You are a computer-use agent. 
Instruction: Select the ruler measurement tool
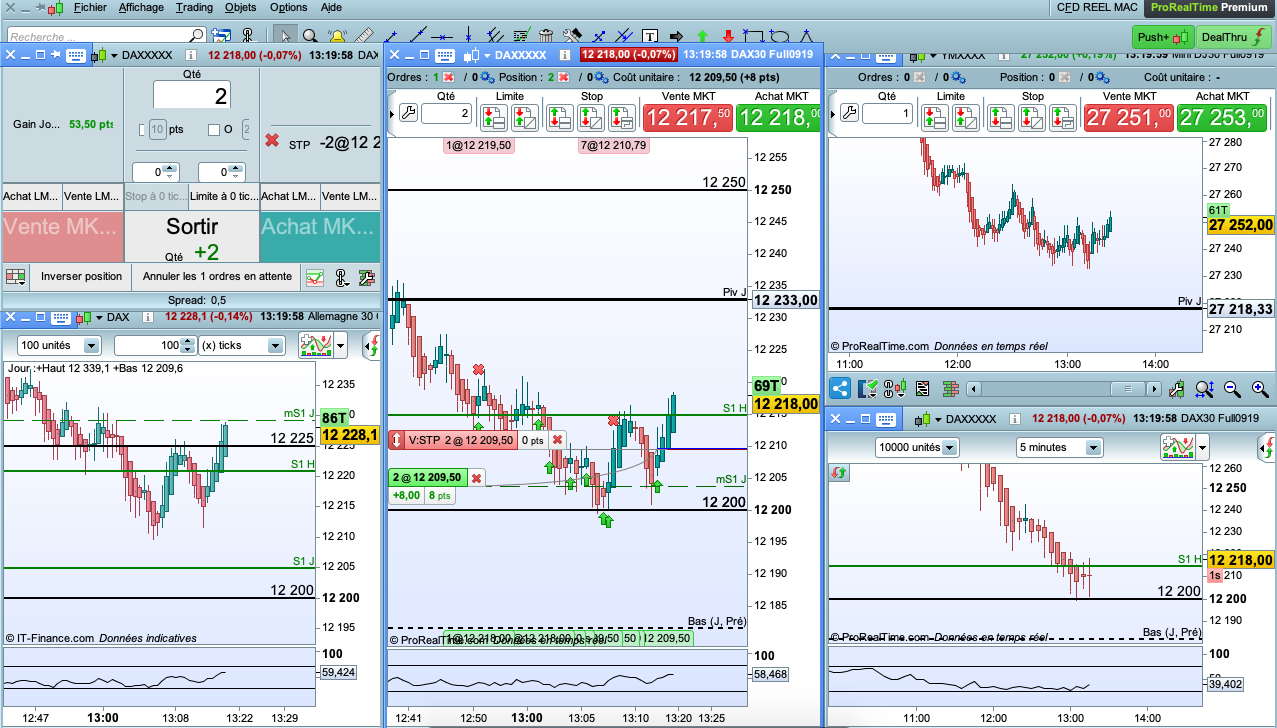364,36
